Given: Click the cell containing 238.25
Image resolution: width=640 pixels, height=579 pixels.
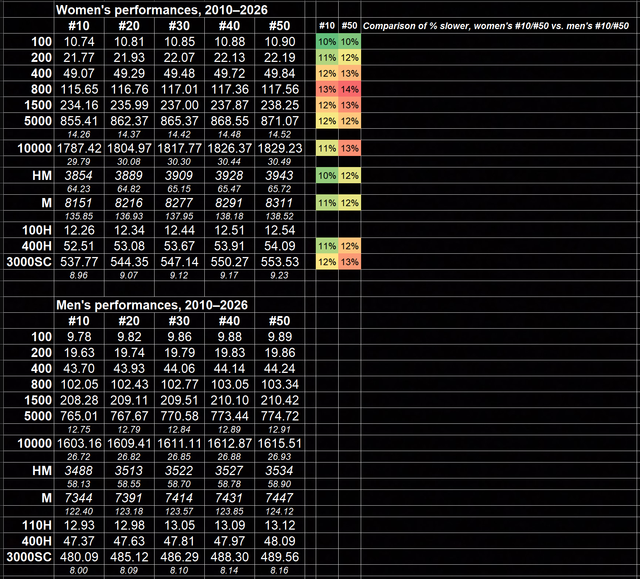Looking at the screenshot, I should coord(280,105).
